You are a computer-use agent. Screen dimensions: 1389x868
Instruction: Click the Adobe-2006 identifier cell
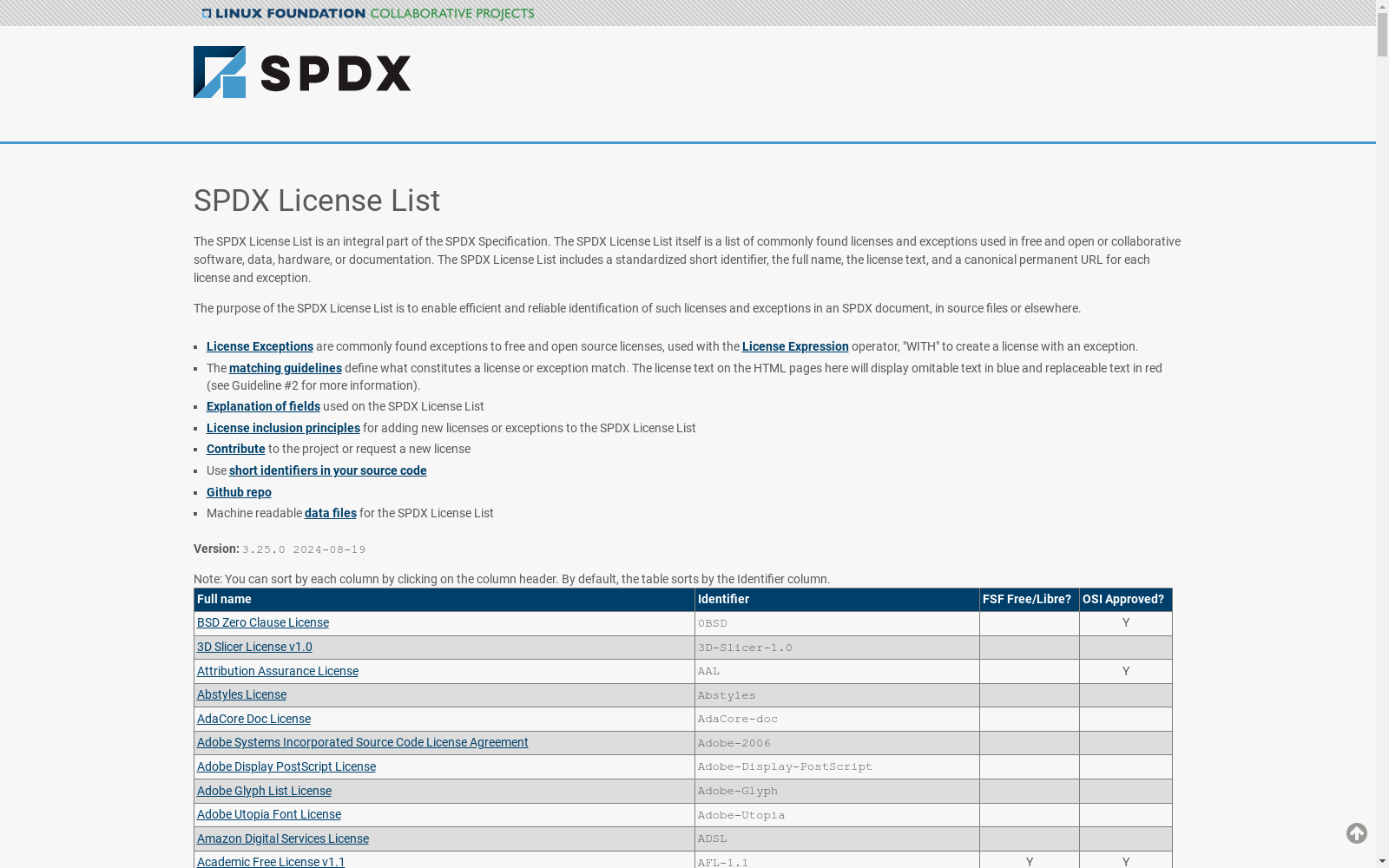tap(837, 743)
